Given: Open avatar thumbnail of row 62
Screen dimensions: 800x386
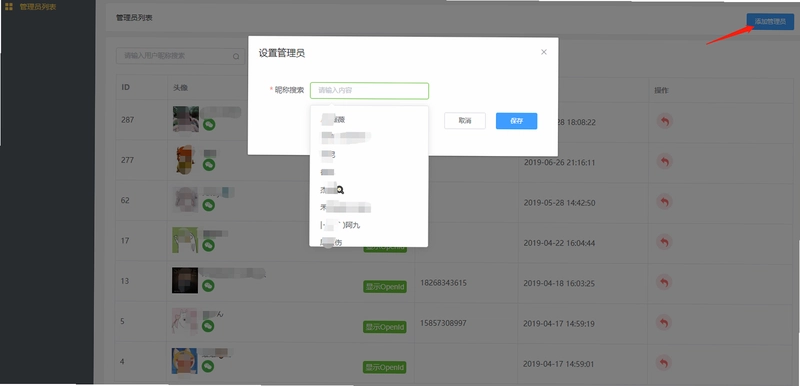Looking at the screenshot, I should coord(185,200).
